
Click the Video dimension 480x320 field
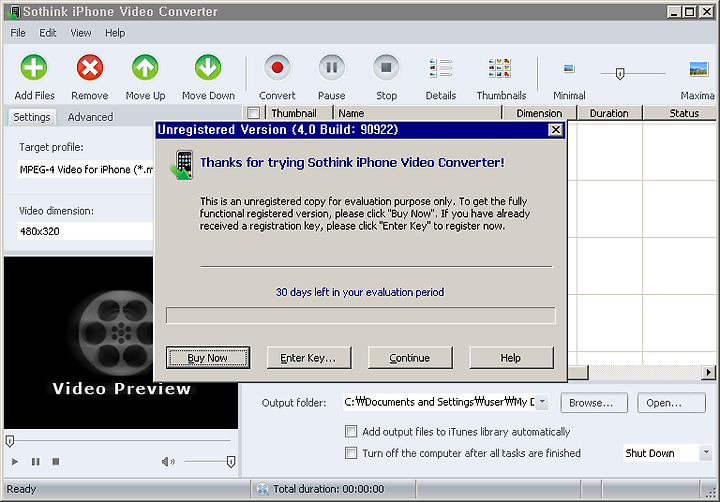point(86,231)
